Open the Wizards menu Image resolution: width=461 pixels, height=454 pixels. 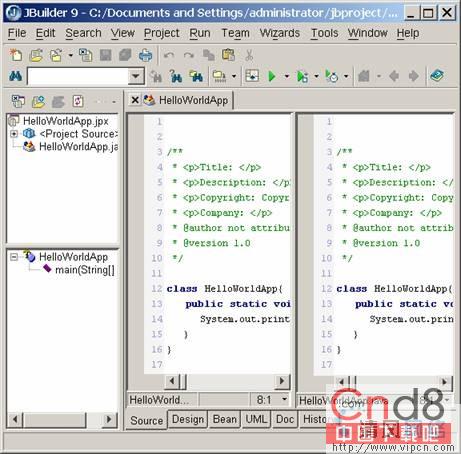pos(280,33)
